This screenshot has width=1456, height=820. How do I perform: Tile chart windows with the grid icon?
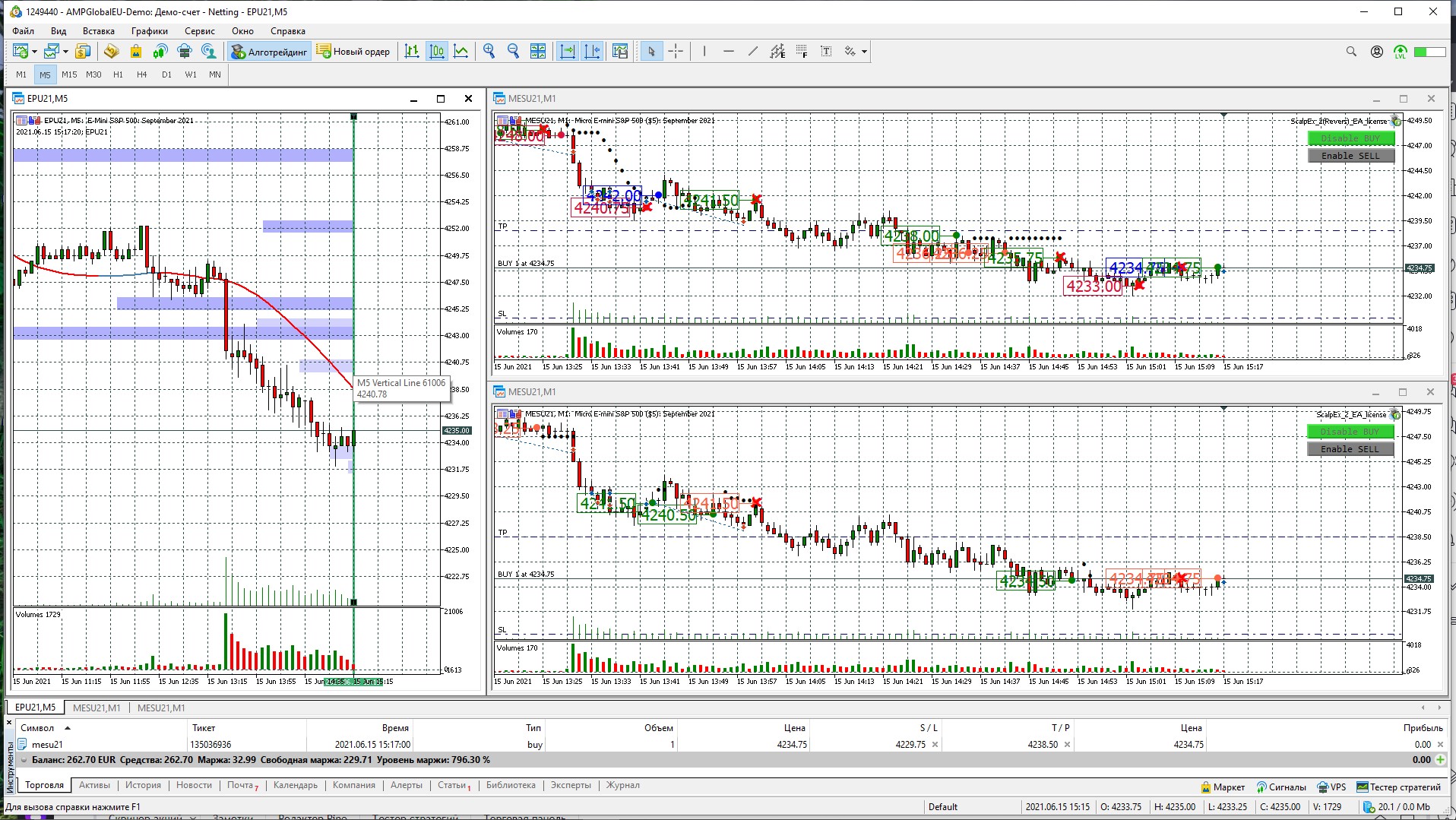[x=538, y=52]
